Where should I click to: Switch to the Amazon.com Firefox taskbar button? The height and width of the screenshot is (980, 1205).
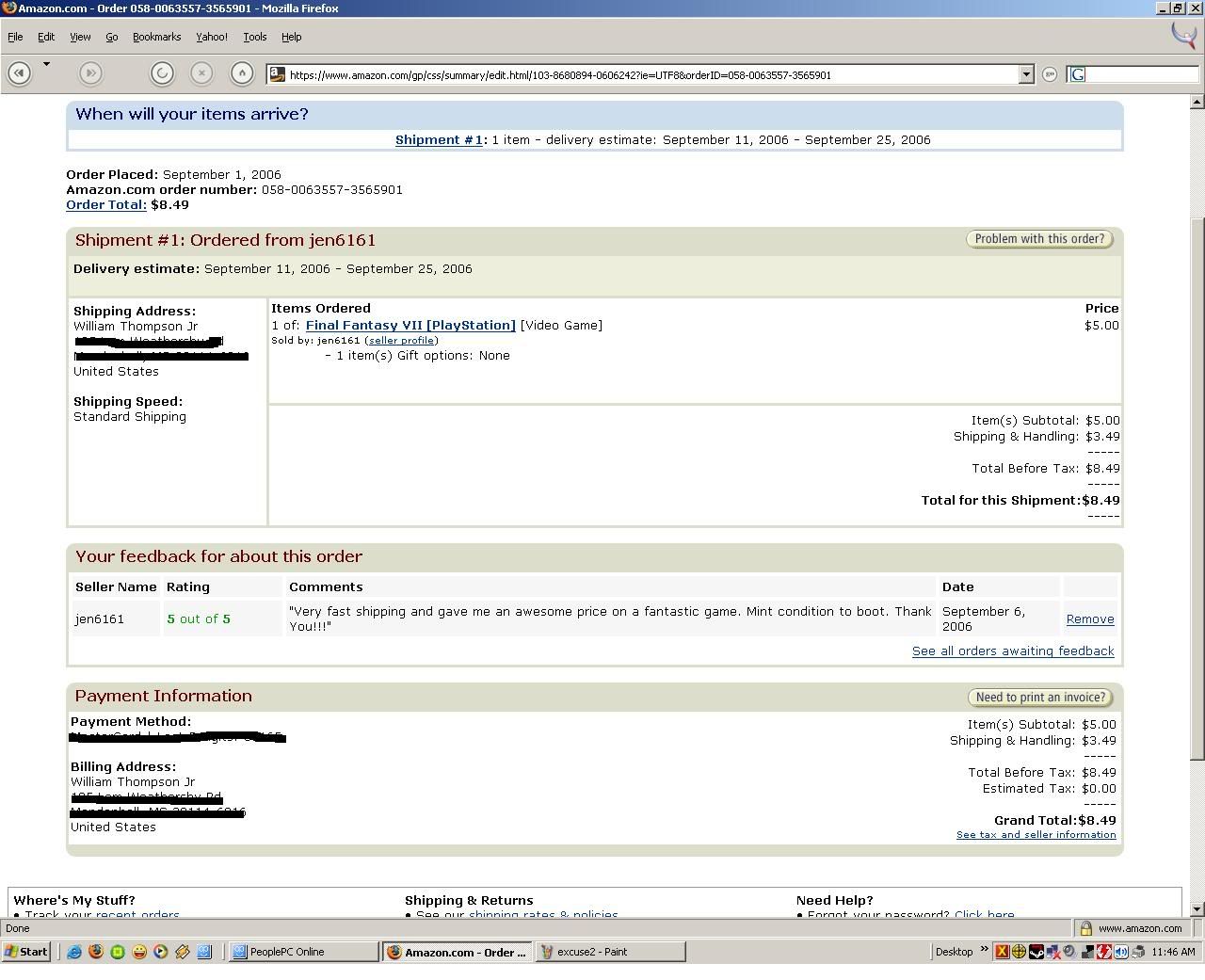click(x=457, y=952)
